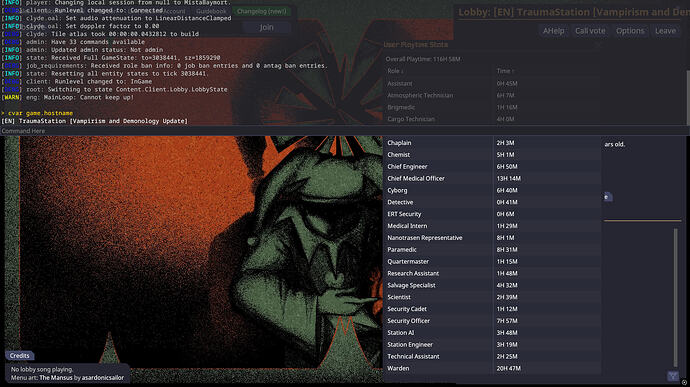
Task: Select the Station Engineer role row
Action: 492,345
